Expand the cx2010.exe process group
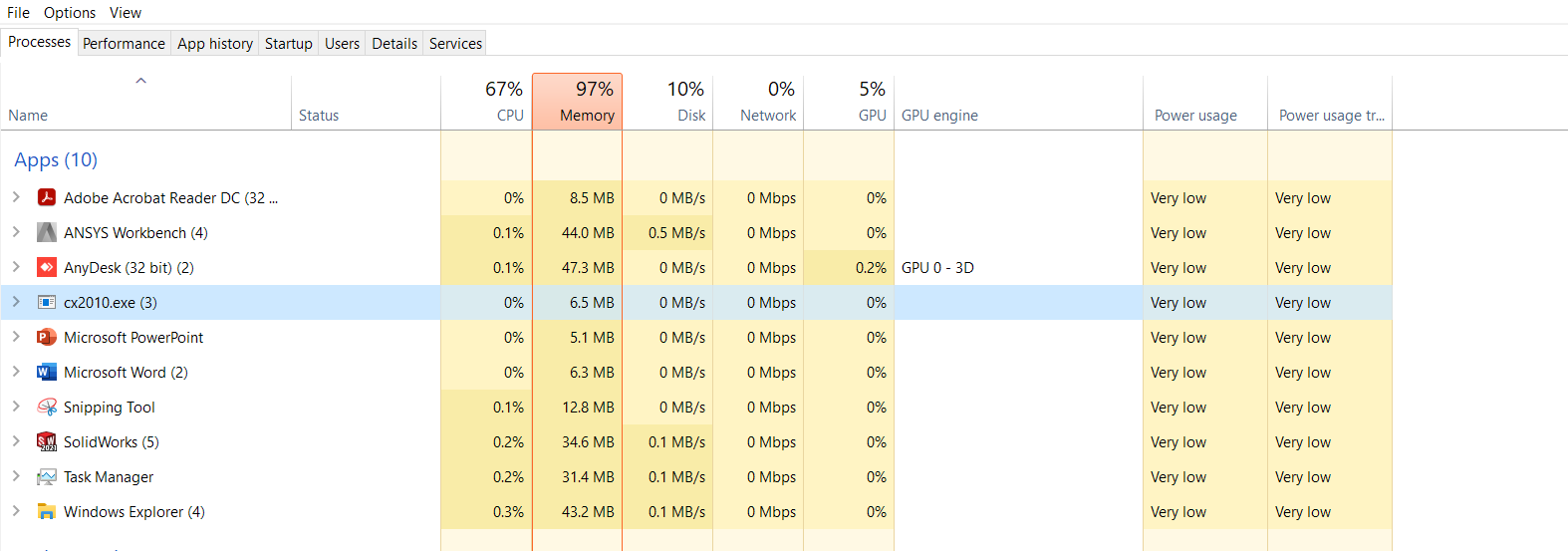This screenshot has height=551, width=1568. [16, 302]
